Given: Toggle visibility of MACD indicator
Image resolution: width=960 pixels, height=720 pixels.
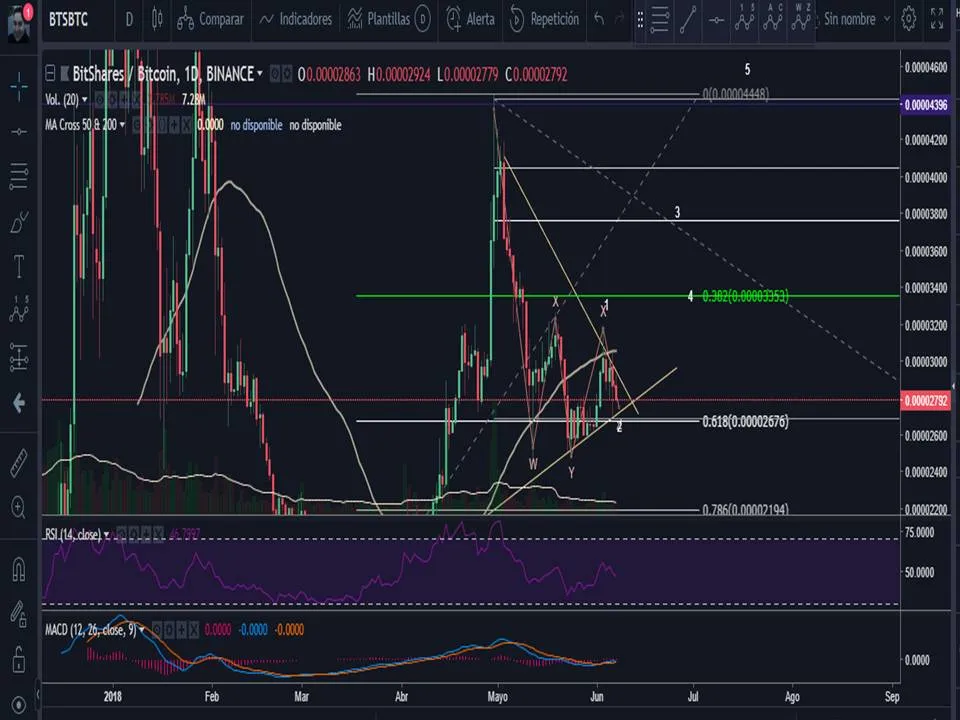Looking at the screenshot, I should (x=157, y=629).
